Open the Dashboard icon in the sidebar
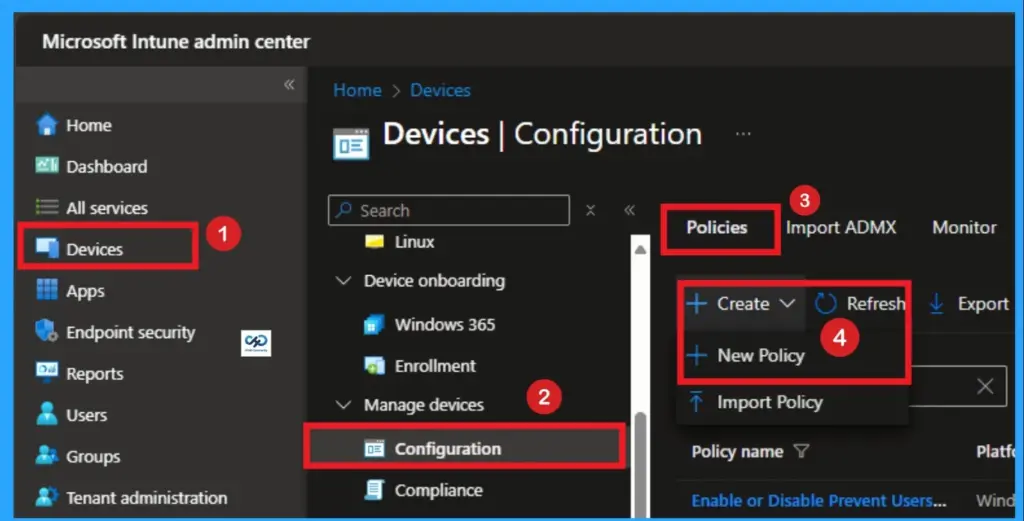Viewport: 1024px width, 521px height. (x=47, y=166)
